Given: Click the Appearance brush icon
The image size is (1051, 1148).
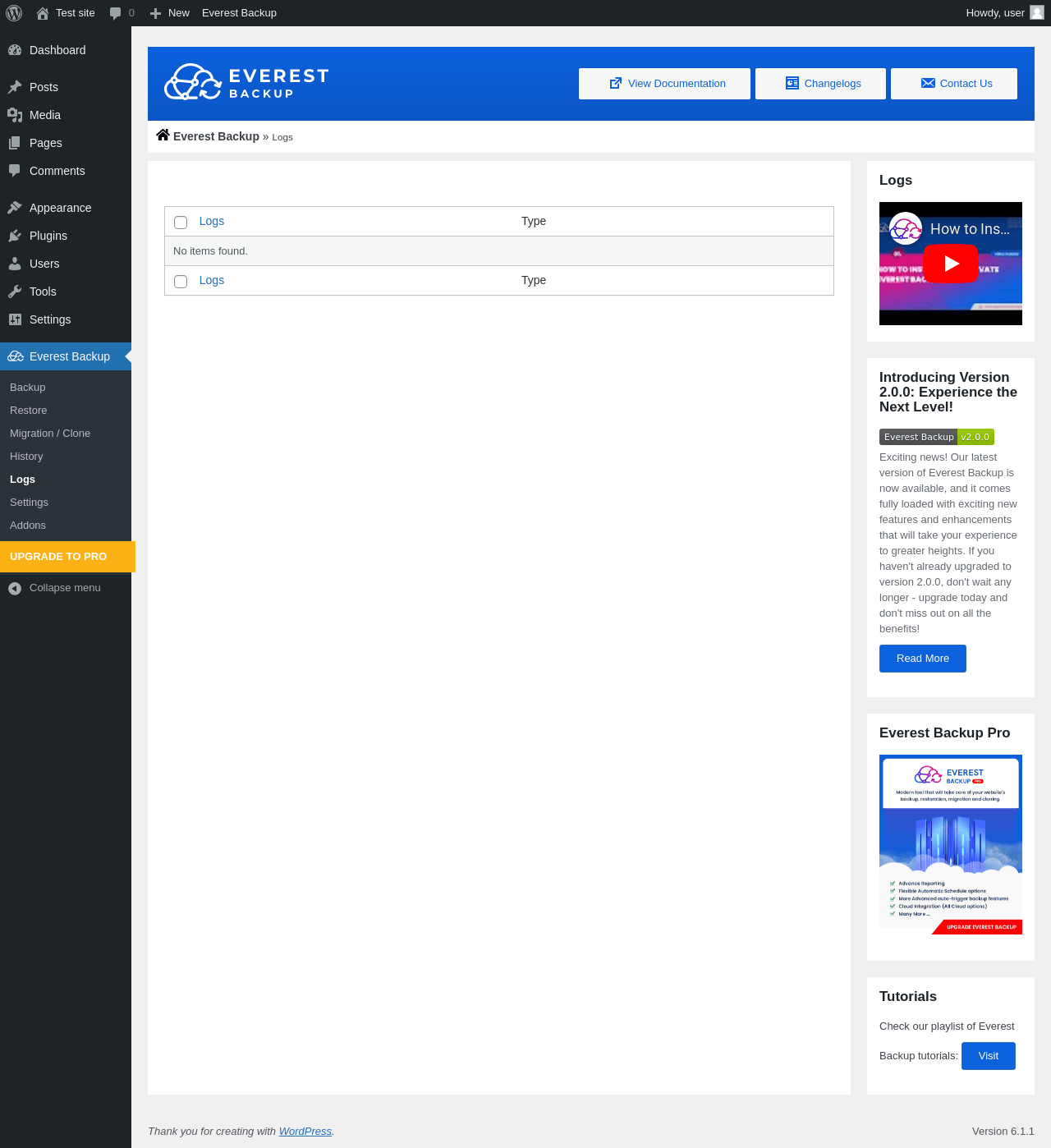Looking at the screenshot, I should 15,208.
